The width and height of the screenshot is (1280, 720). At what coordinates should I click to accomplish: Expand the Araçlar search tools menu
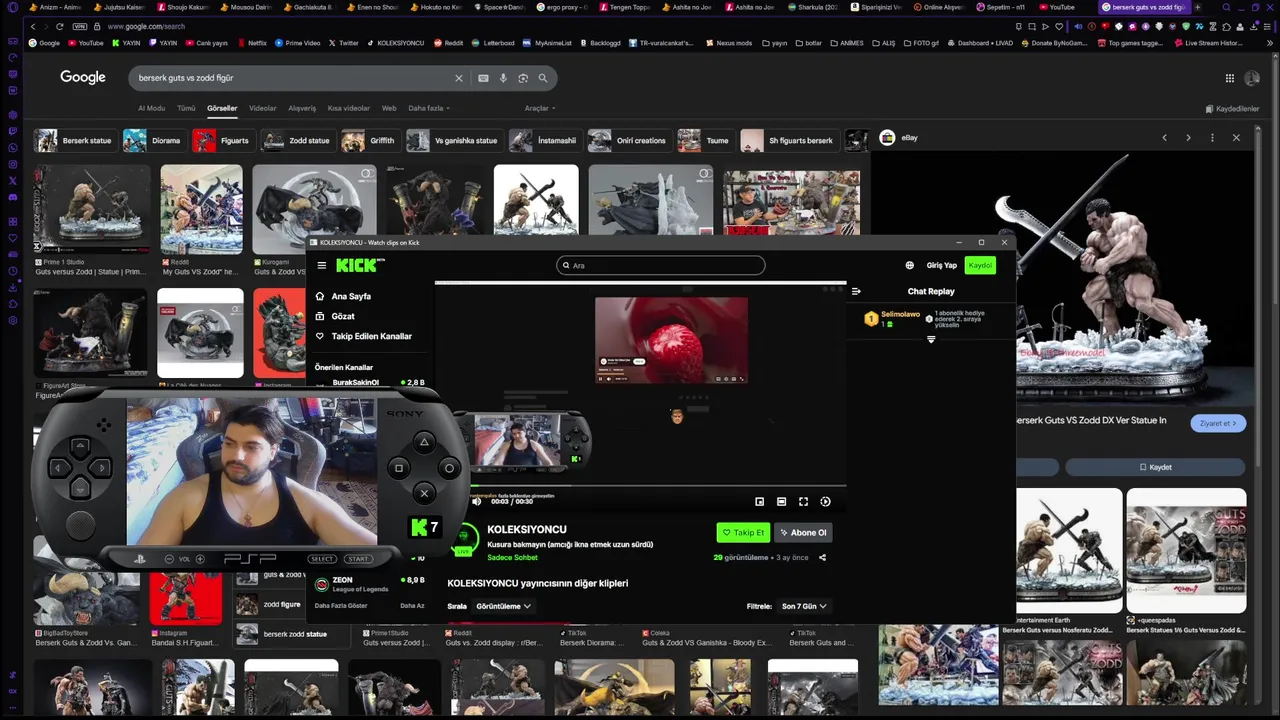coord(540,108)
